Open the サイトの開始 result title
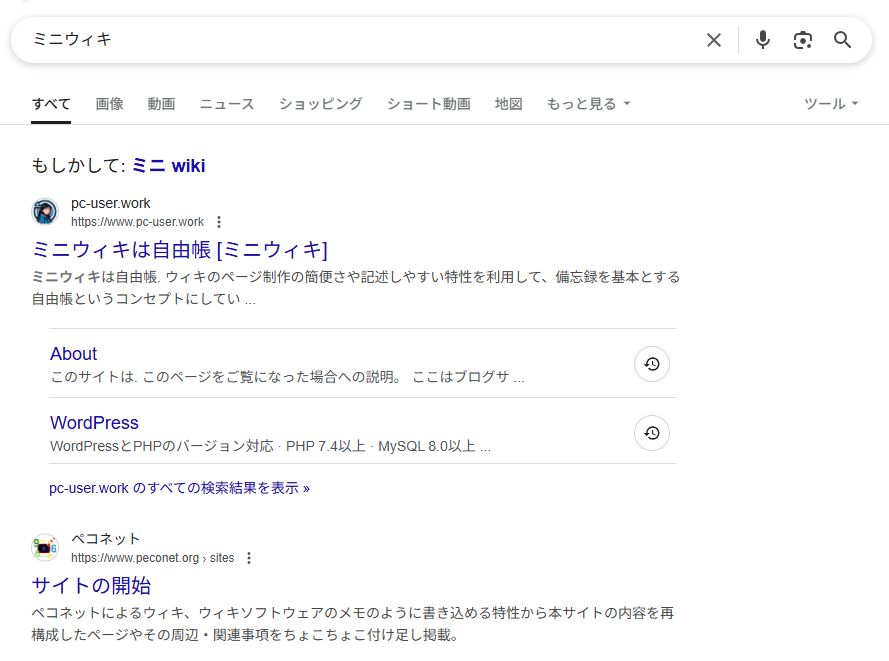Screen dimensions: 889x661 click(91, 586)
